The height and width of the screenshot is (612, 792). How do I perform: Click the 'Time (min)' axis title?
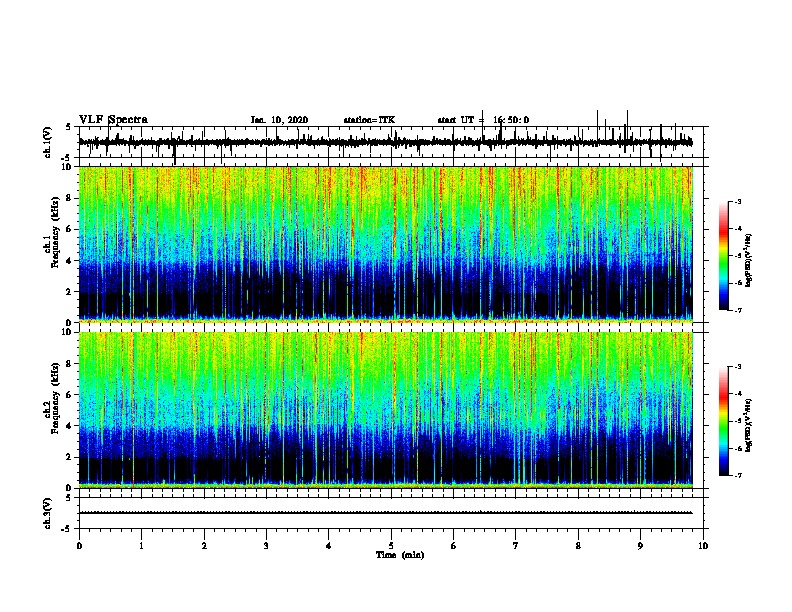point(400,555)
